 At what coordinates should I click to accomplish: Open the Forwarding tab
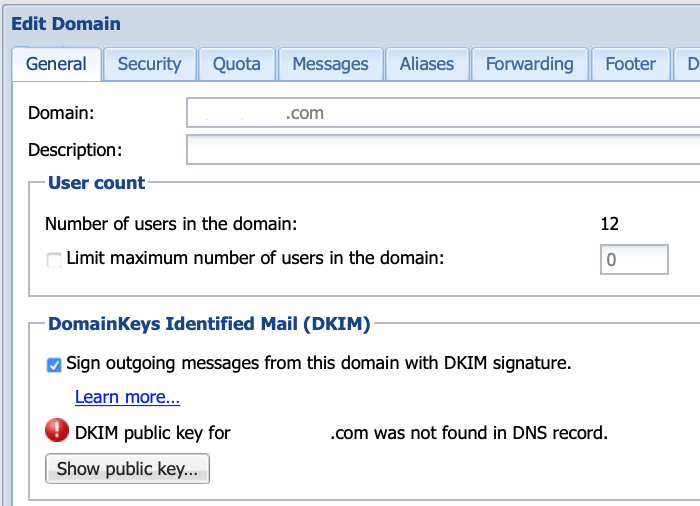[x=529, y=64]
